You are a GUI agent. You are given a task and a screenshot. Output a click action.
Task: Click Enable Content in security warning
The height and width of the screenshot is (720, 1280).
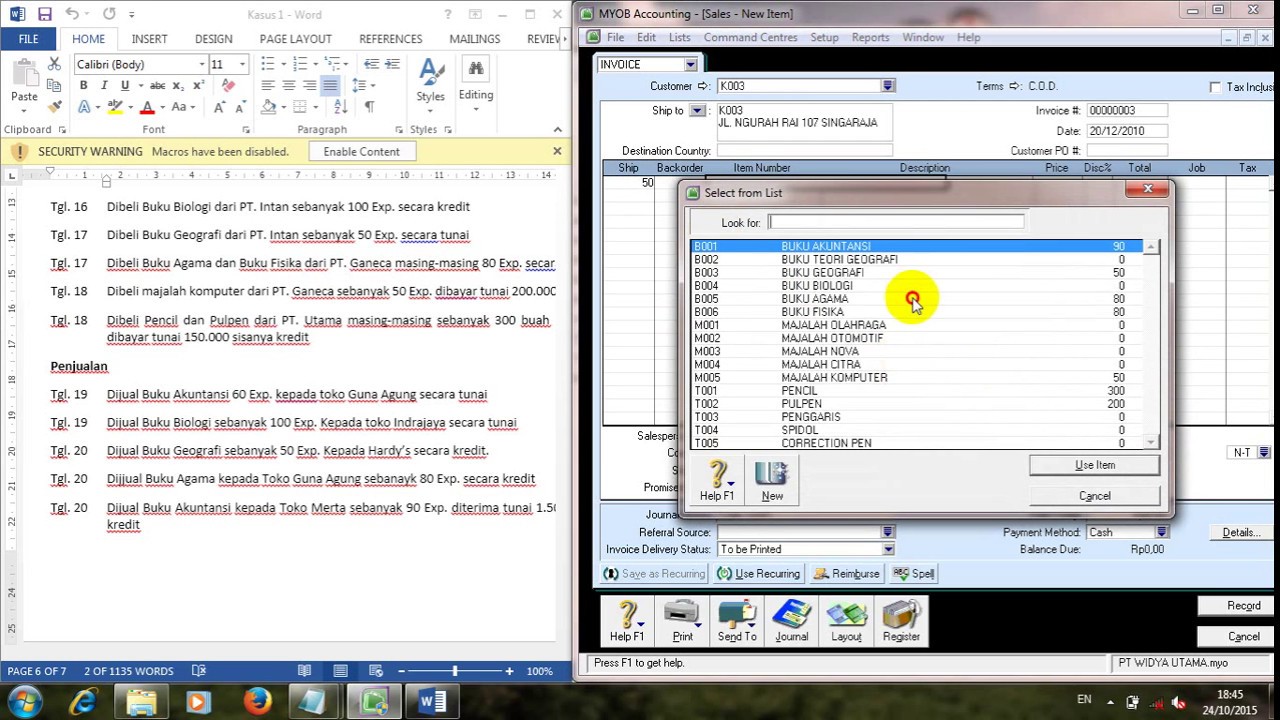pos(361,151)
